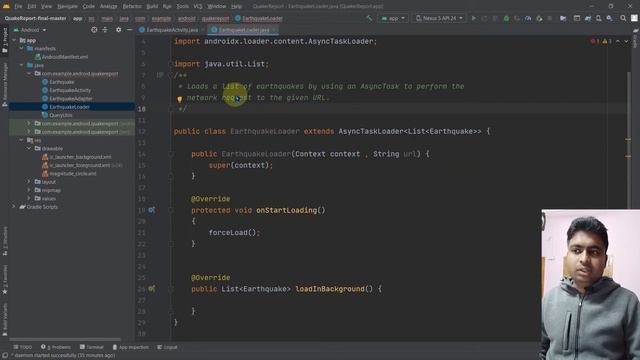Open the Refactor menu
Screen dimensions: 640x360
click(x=132, y=6)
